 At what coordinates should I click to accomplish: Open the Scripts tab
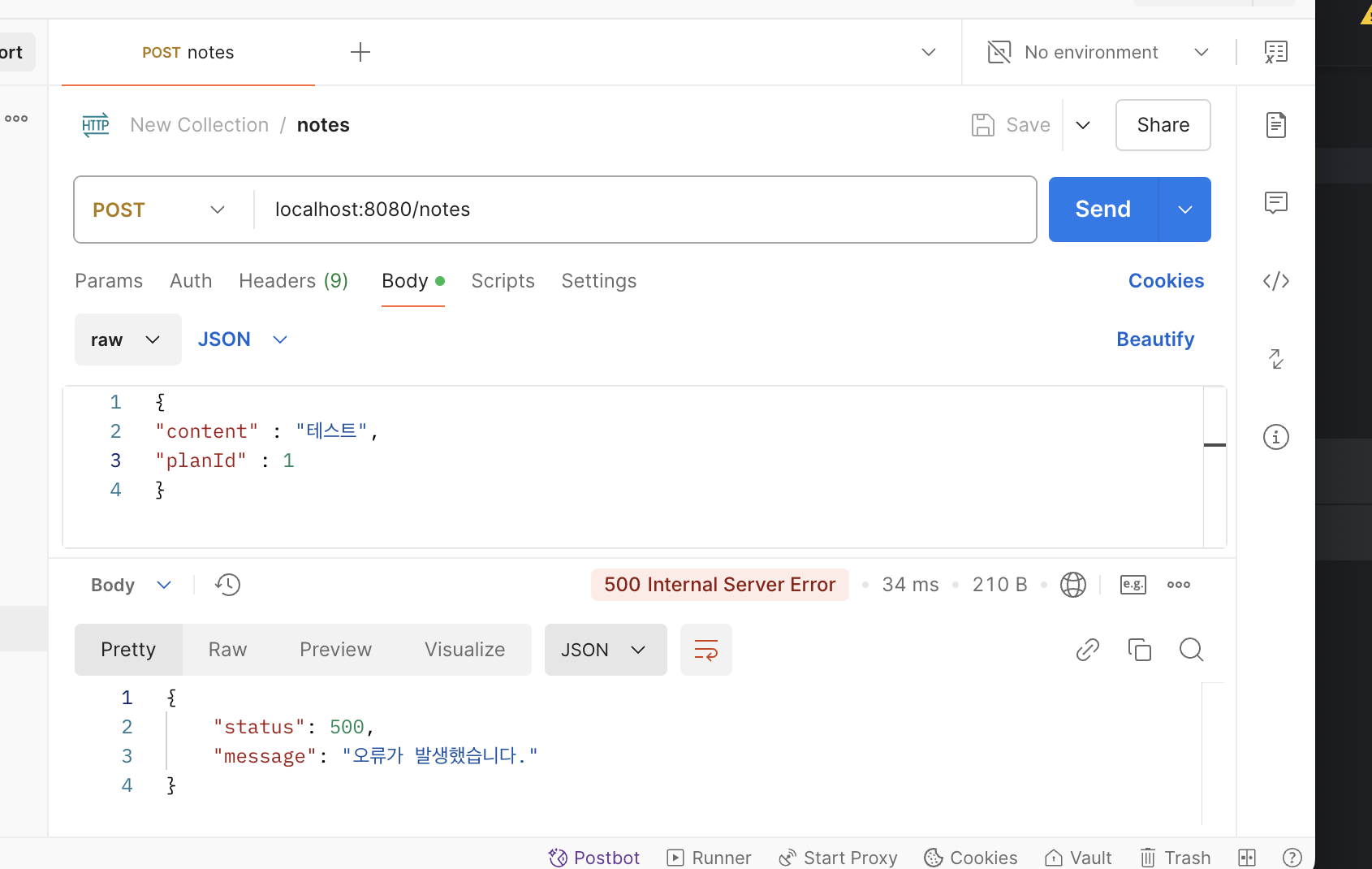point(503,281)
